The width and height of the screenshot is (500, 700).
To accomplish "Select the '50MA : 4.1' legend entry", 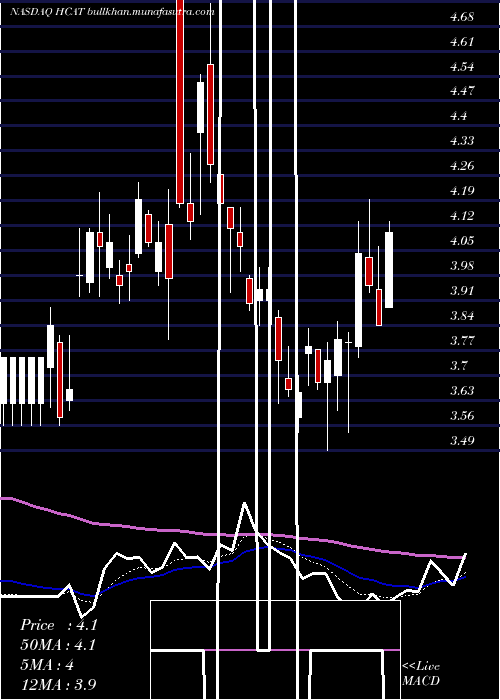I will [58, 645].
